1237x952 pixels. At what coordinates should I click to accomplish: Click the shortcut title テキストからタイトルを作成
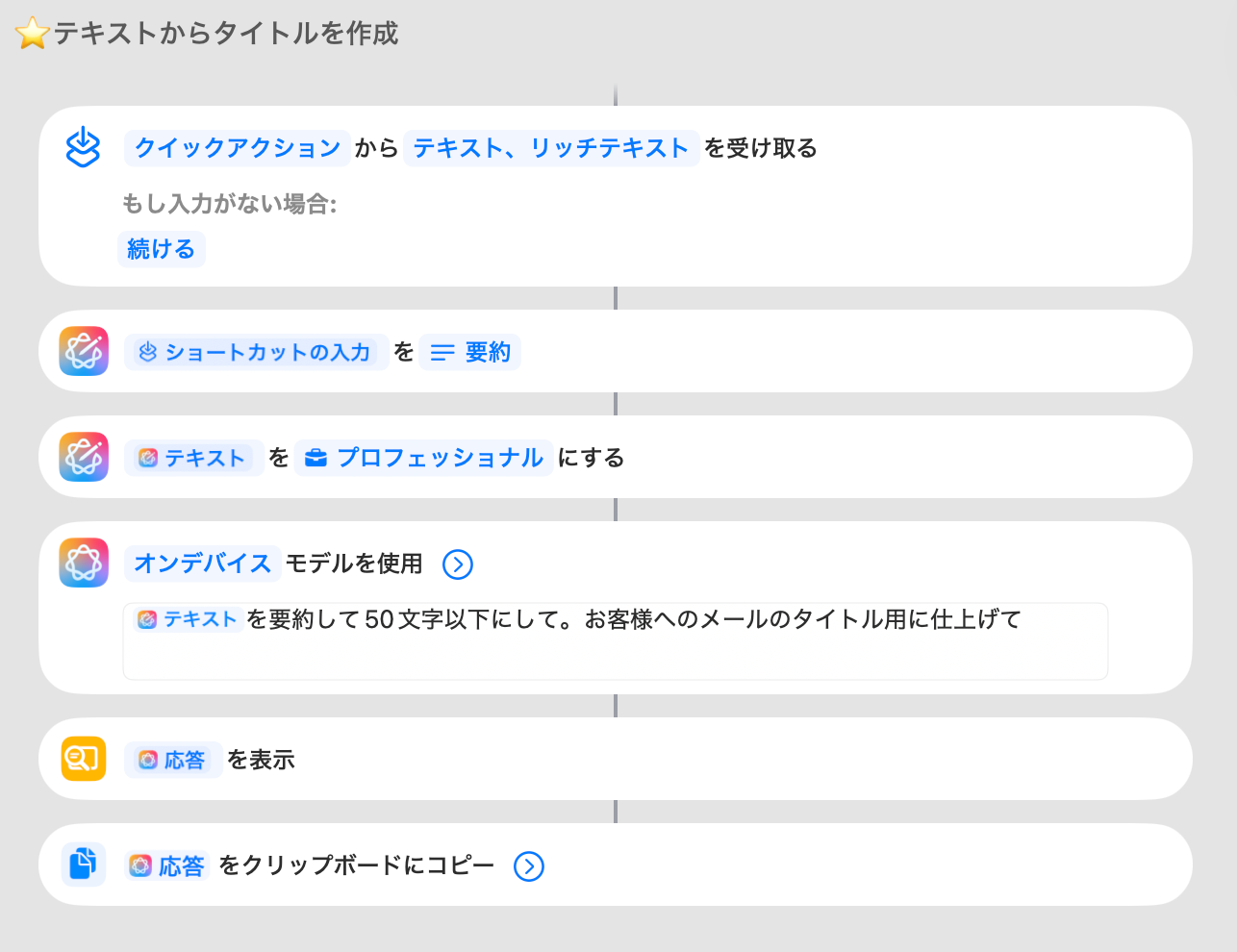click(226, 34)
